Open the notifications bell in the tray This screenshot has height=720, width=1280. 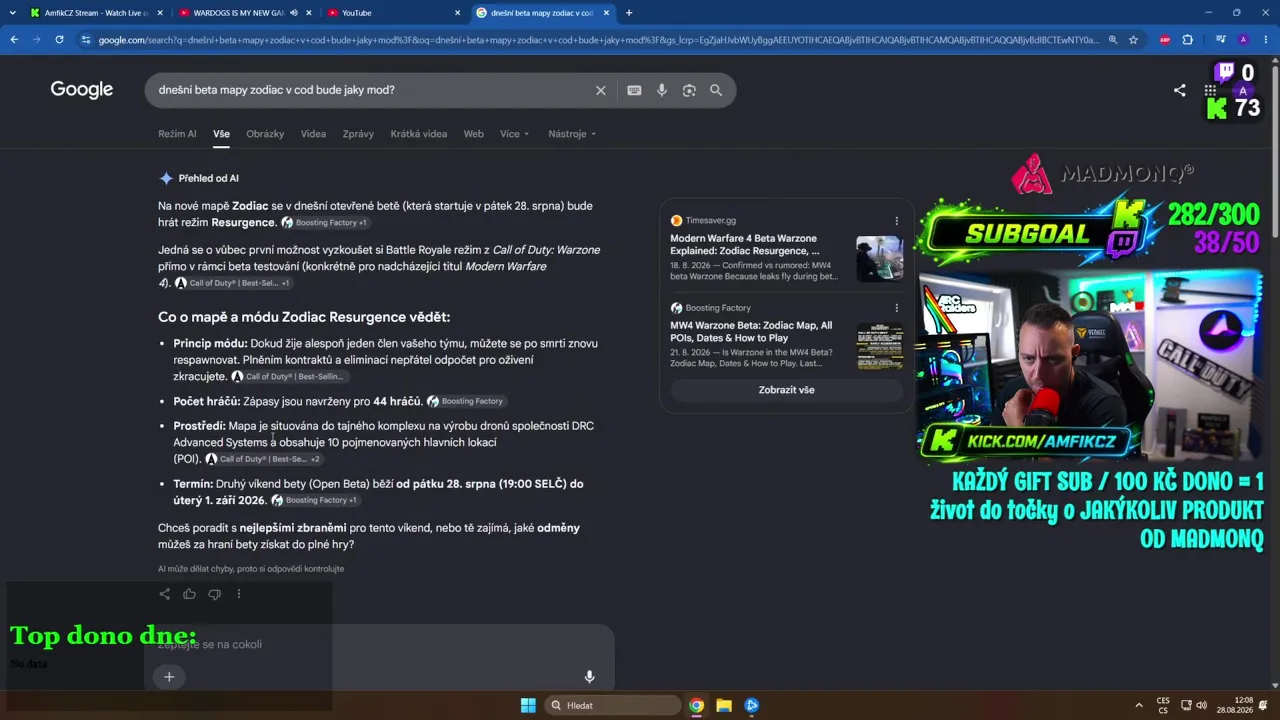point(1263,705)
